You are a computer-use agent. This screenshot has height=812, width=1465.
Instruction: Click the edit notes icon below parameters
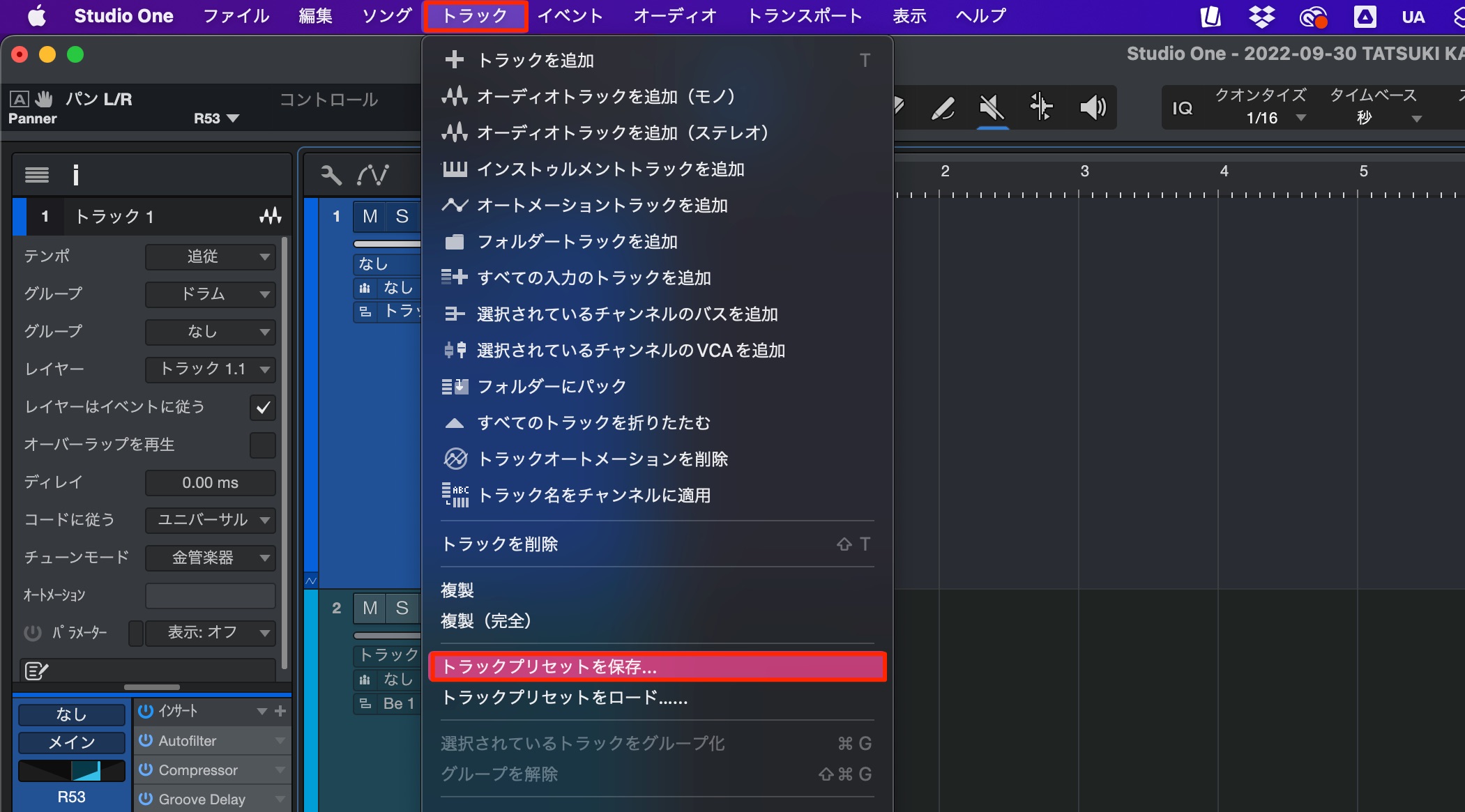(36, 671)
